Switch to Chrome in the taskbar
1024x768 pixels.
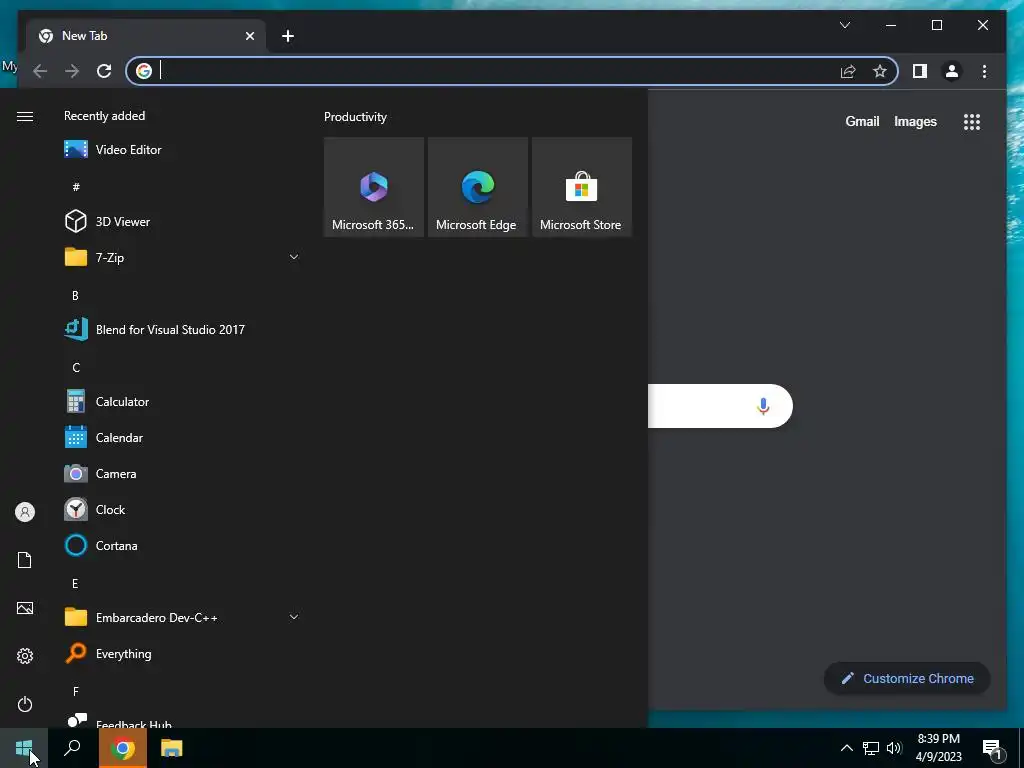(123, 748)
